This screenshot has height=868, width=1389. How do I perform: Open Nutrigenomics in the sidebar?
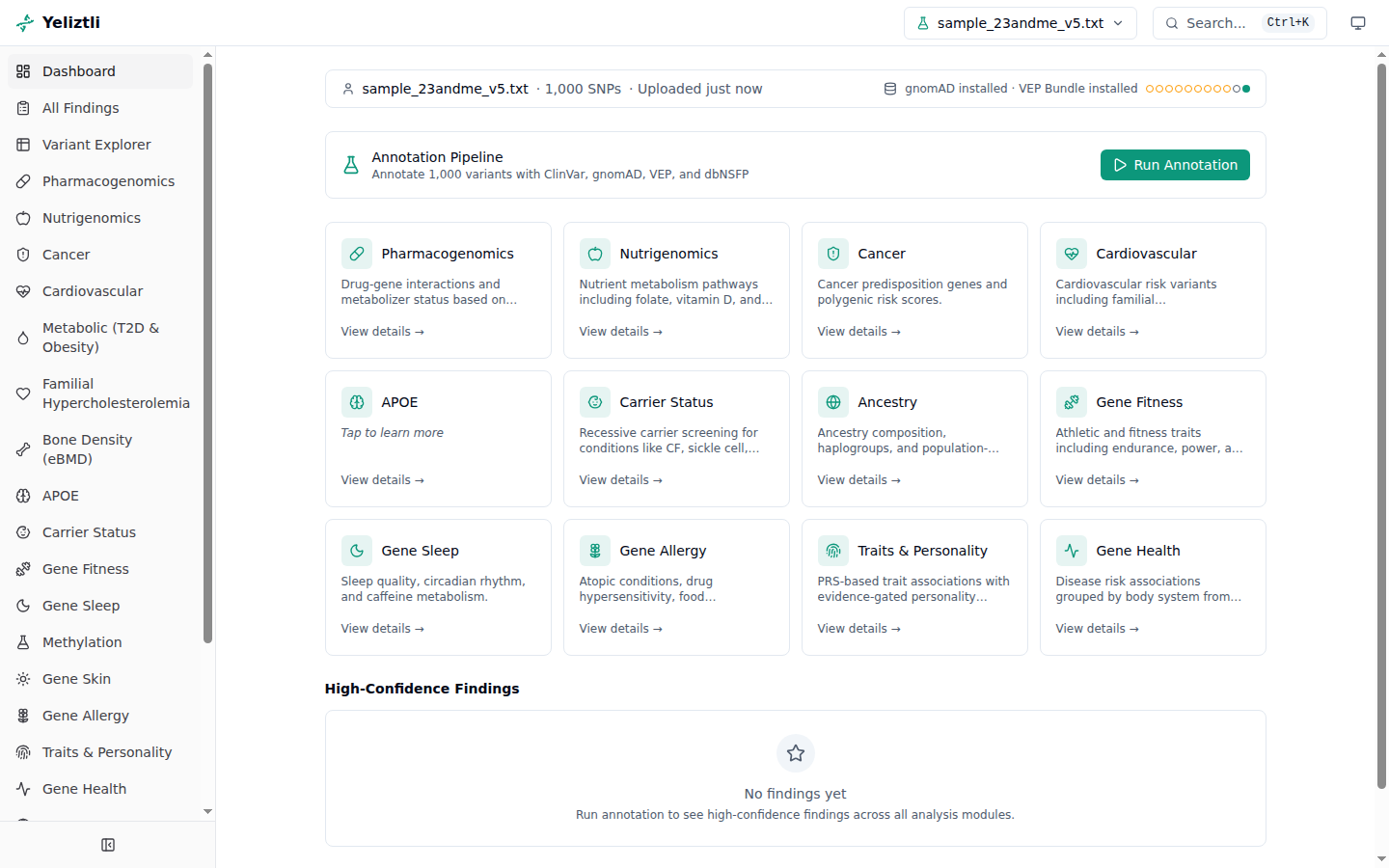click(100, 218)
